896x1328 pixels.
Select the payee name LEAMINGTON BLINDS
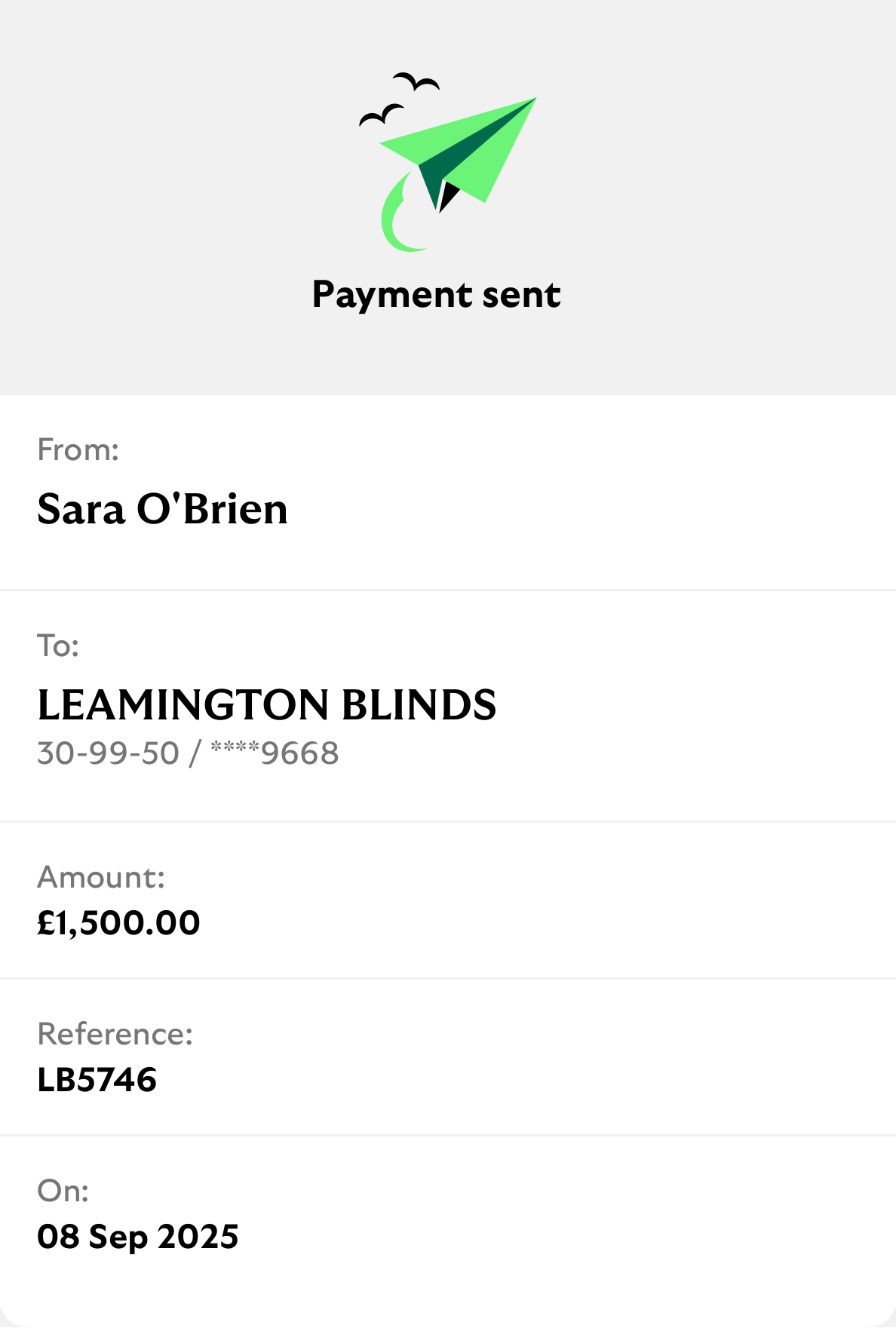tap(266, 705)
